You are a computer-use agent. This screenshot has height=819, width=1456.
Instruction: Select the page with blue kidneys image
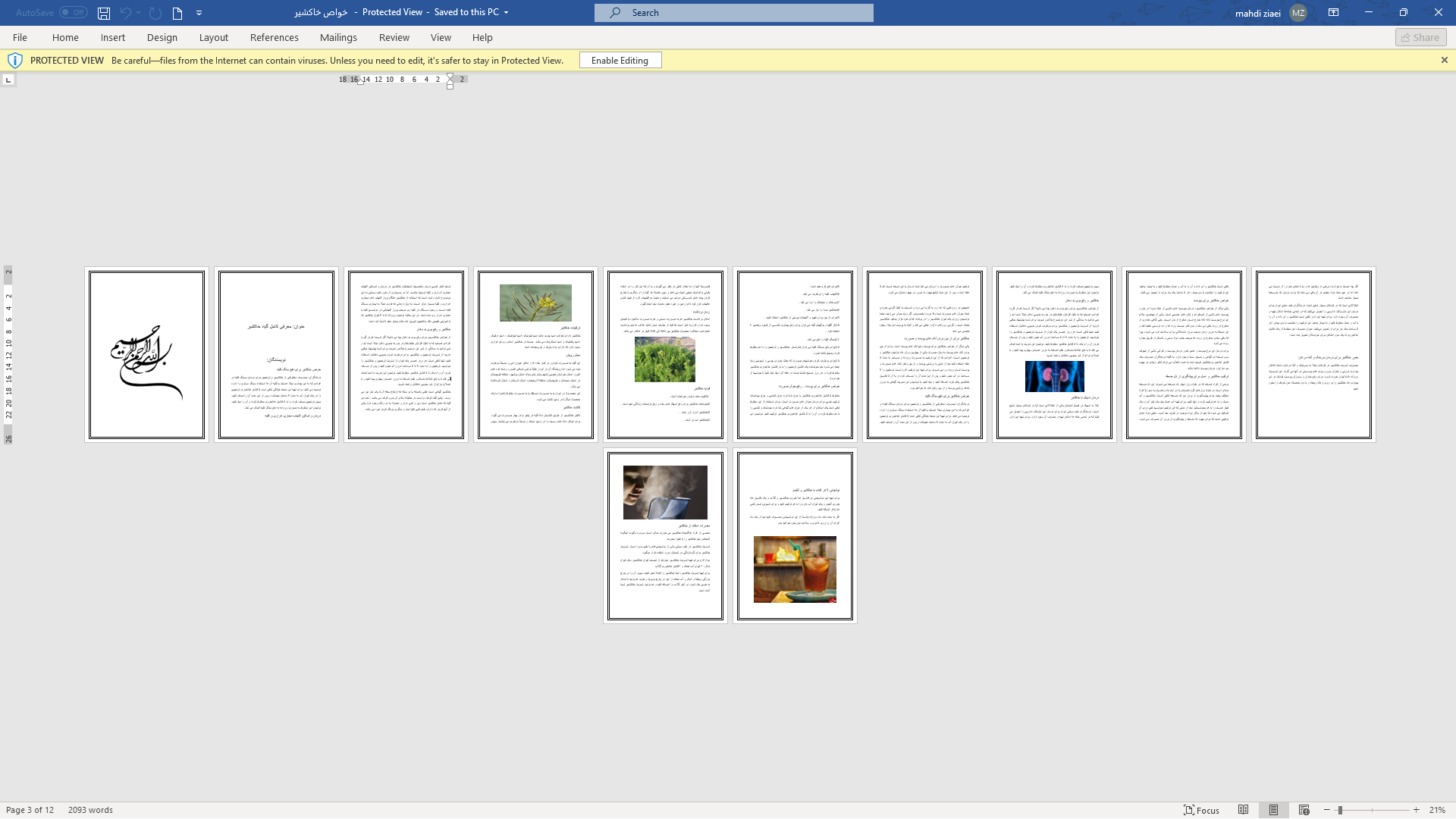1054,355
